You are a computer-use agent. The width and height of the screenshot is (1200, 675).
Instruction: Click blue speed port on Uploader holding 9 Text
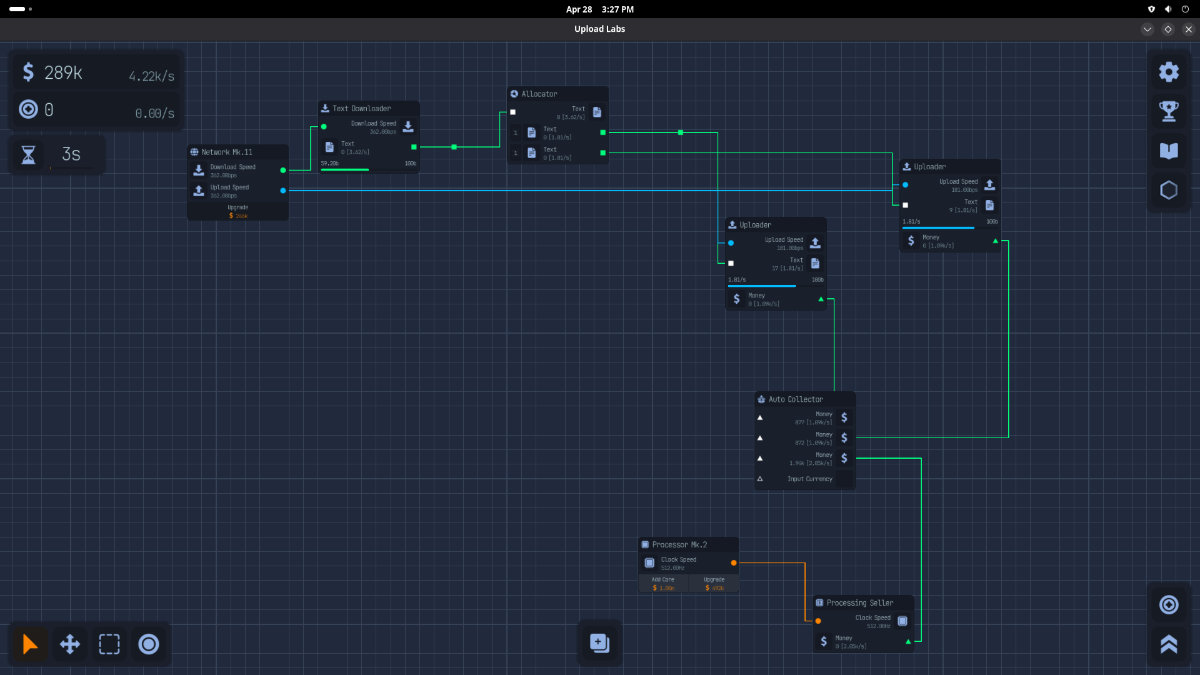pos(905,184)
